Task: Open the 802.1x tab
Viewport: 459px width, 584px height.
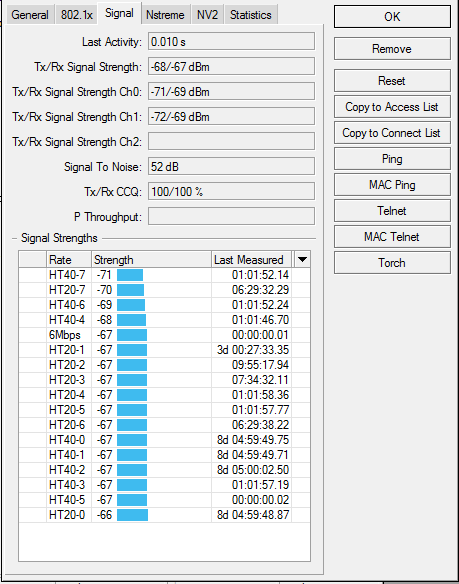Action: coord(76,15)
